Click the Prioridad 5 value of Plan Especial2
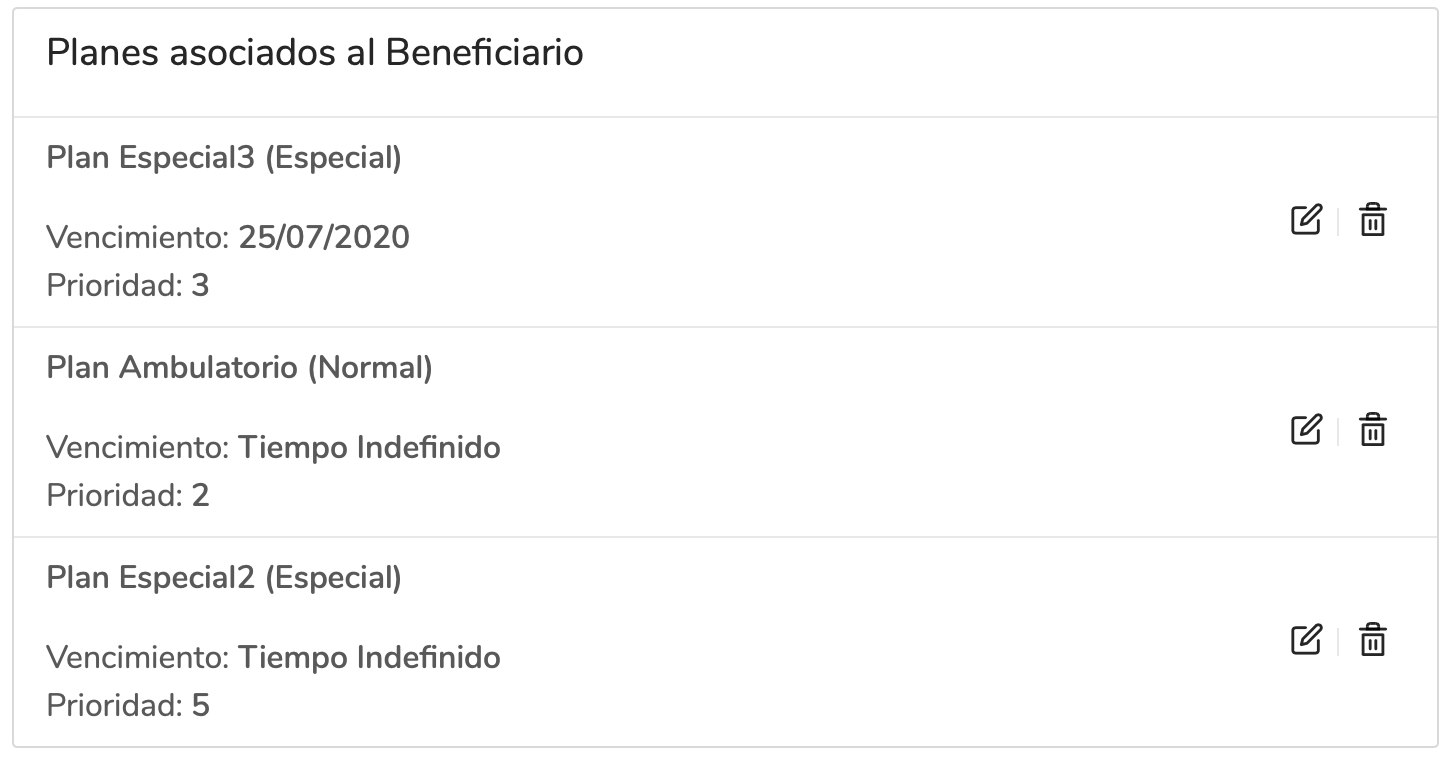Screen dimensions: 1446x758 click(x=129, y=706)
